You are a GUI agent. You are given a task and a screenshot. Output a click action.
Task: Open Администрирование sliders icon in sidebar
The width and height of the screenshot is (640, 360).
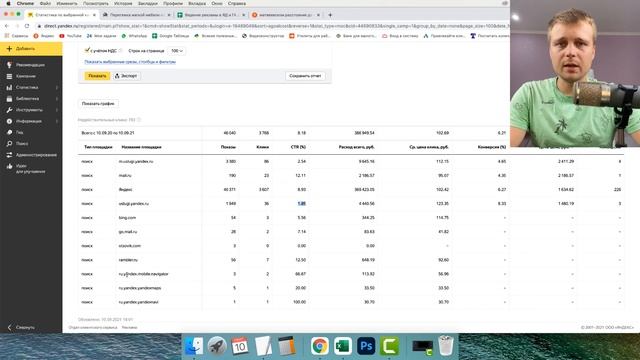pos(9,155)
